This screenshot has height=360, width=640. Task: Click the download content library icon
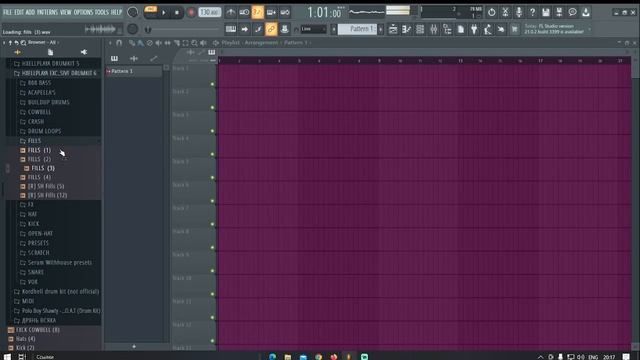586,12
